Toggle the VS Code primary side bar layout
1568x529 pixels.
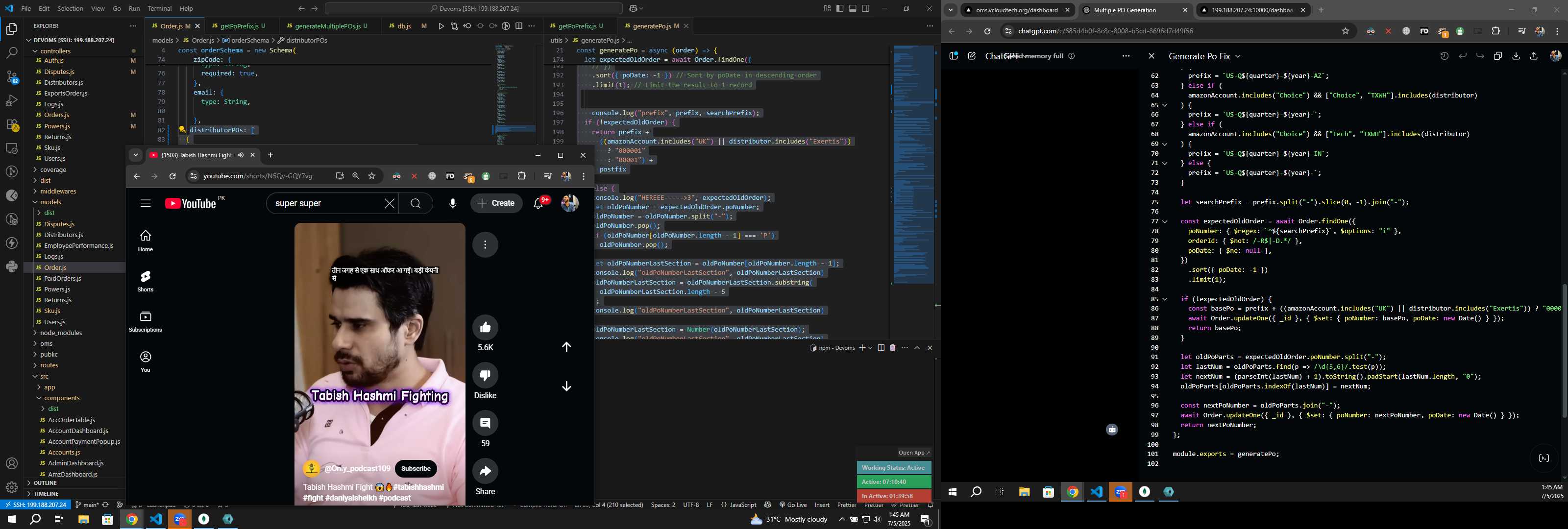[x=840, y=8]
